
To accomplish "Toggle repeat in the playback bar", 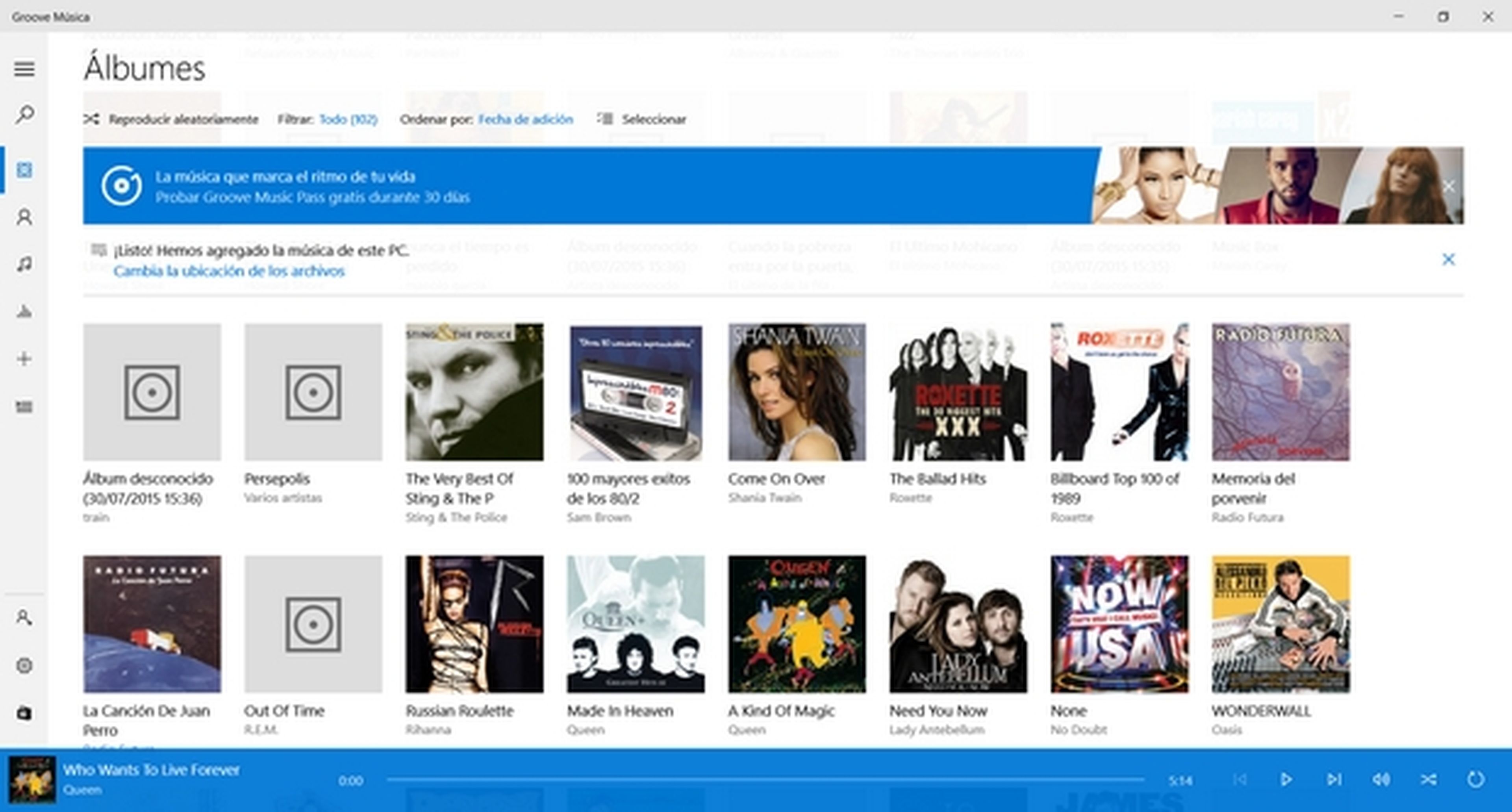I will [1475, 779].
